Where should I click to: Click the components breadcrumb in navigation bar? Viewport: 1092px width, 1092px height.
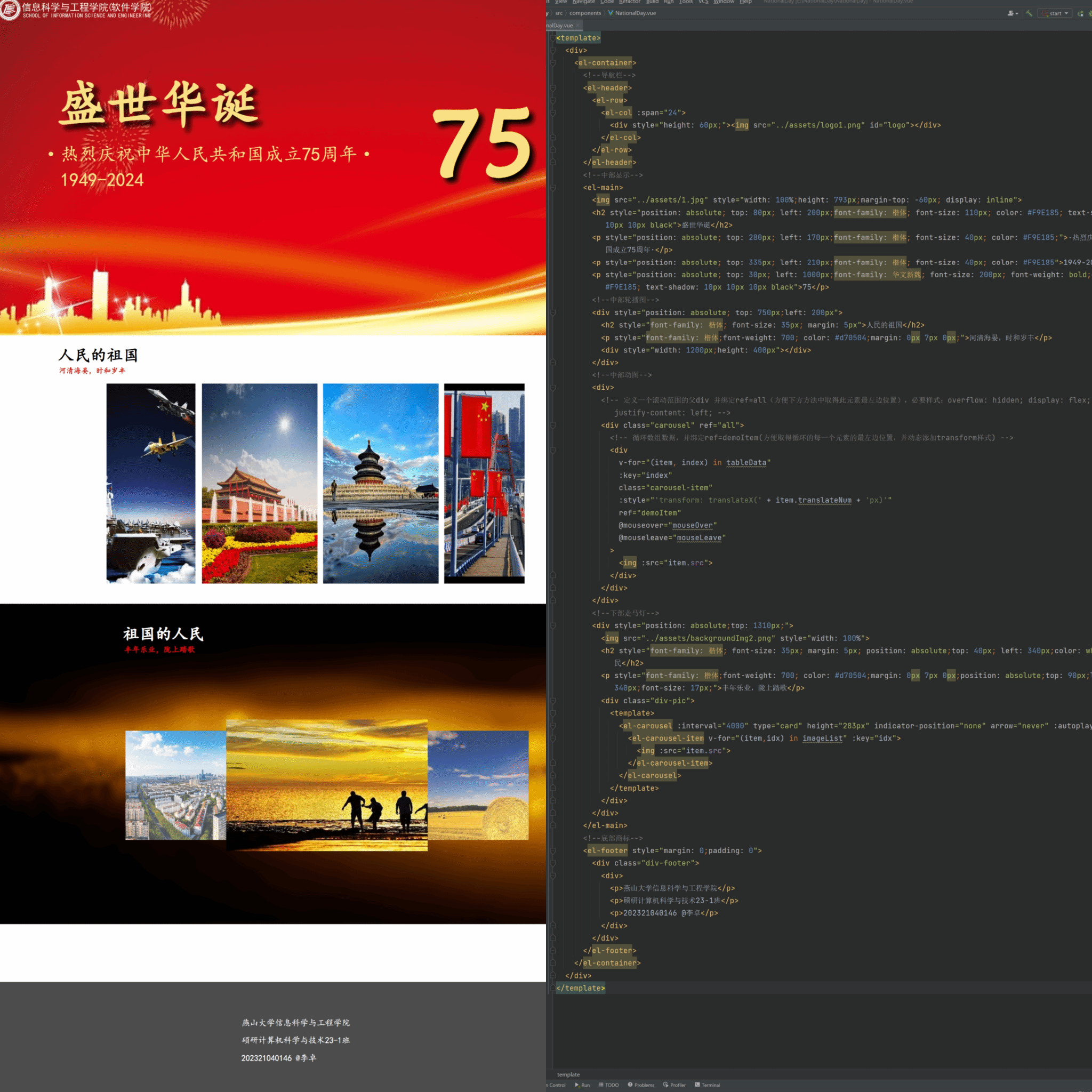click(585, 13)
